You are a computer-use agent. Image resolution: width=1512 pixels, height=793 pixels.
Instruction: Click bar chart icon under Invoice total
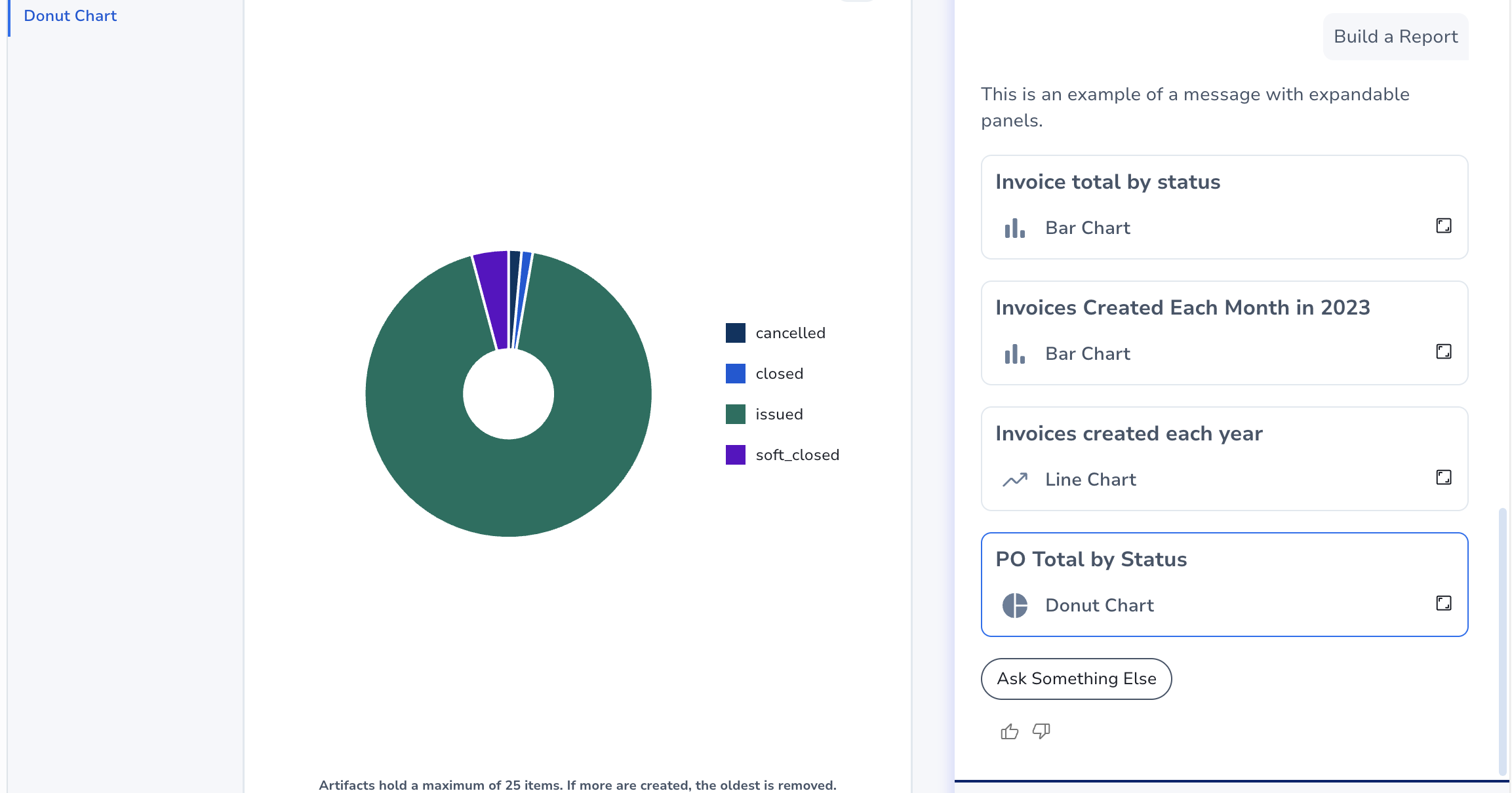click(1015, 228)
